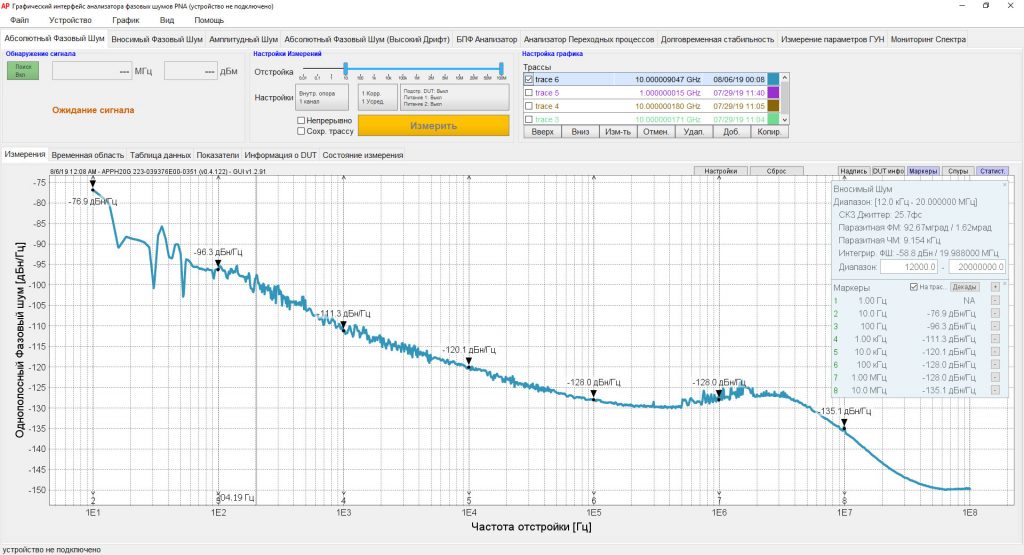This screenshot has width=1024, height=555.
Task: Remove marker 8 with its minus button
Action: pos(995,390)
